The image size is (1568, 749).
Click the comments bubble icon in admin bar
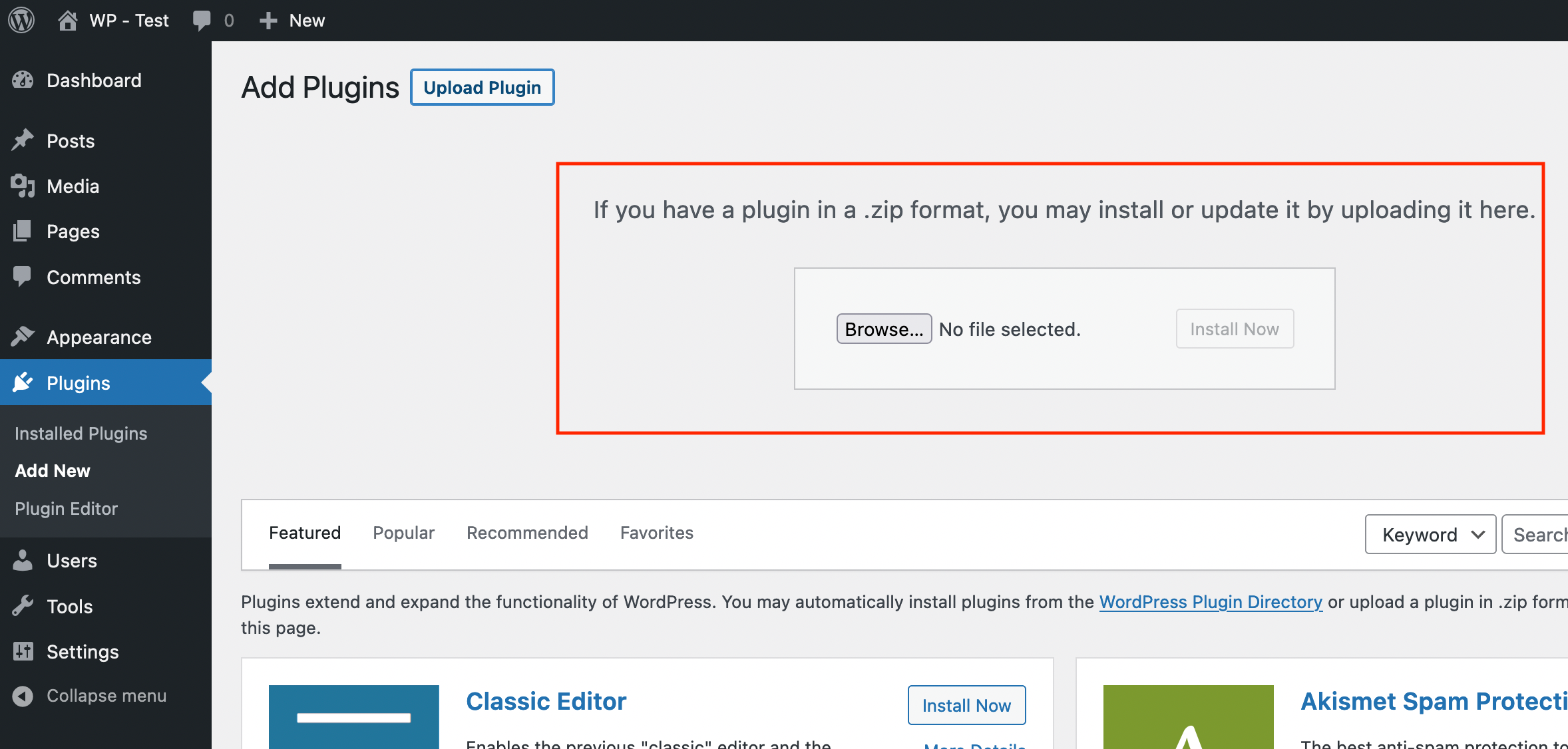[x=201, y=20]
